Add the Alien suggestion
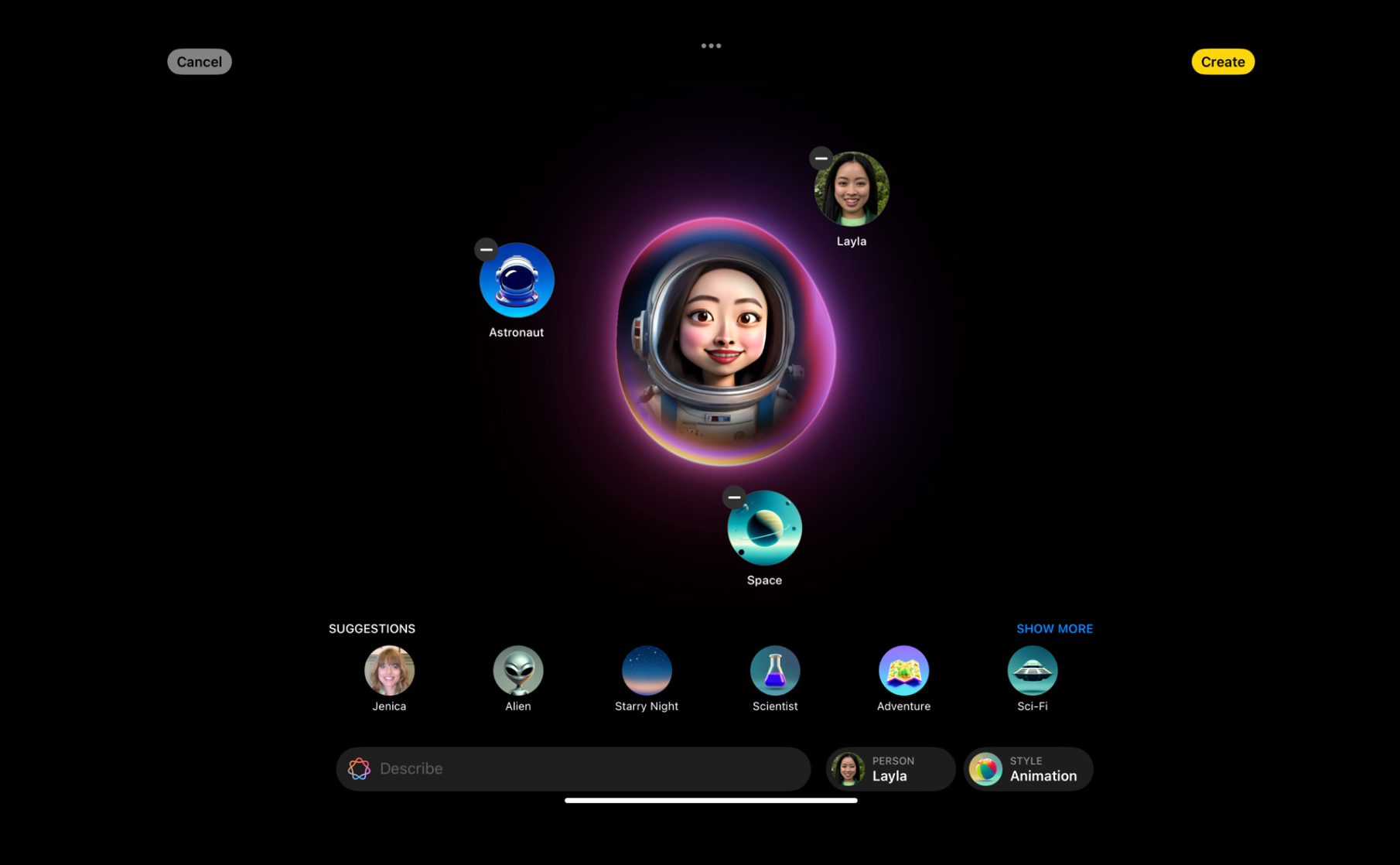 [x=517, y=670]
